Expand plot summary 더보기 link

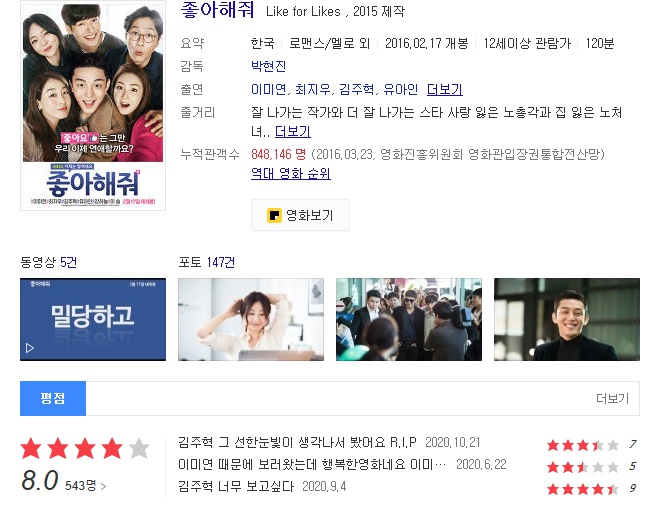293,132
